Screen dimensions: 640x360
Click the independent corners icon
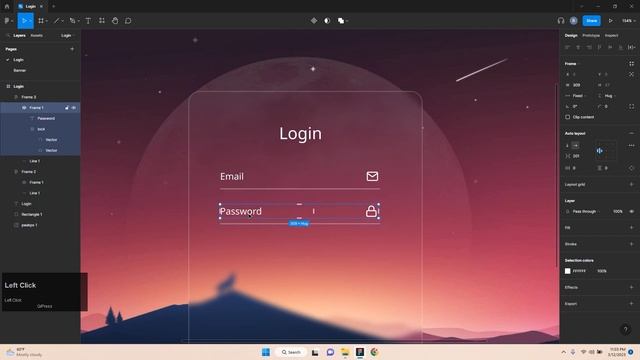pos(631,106)
